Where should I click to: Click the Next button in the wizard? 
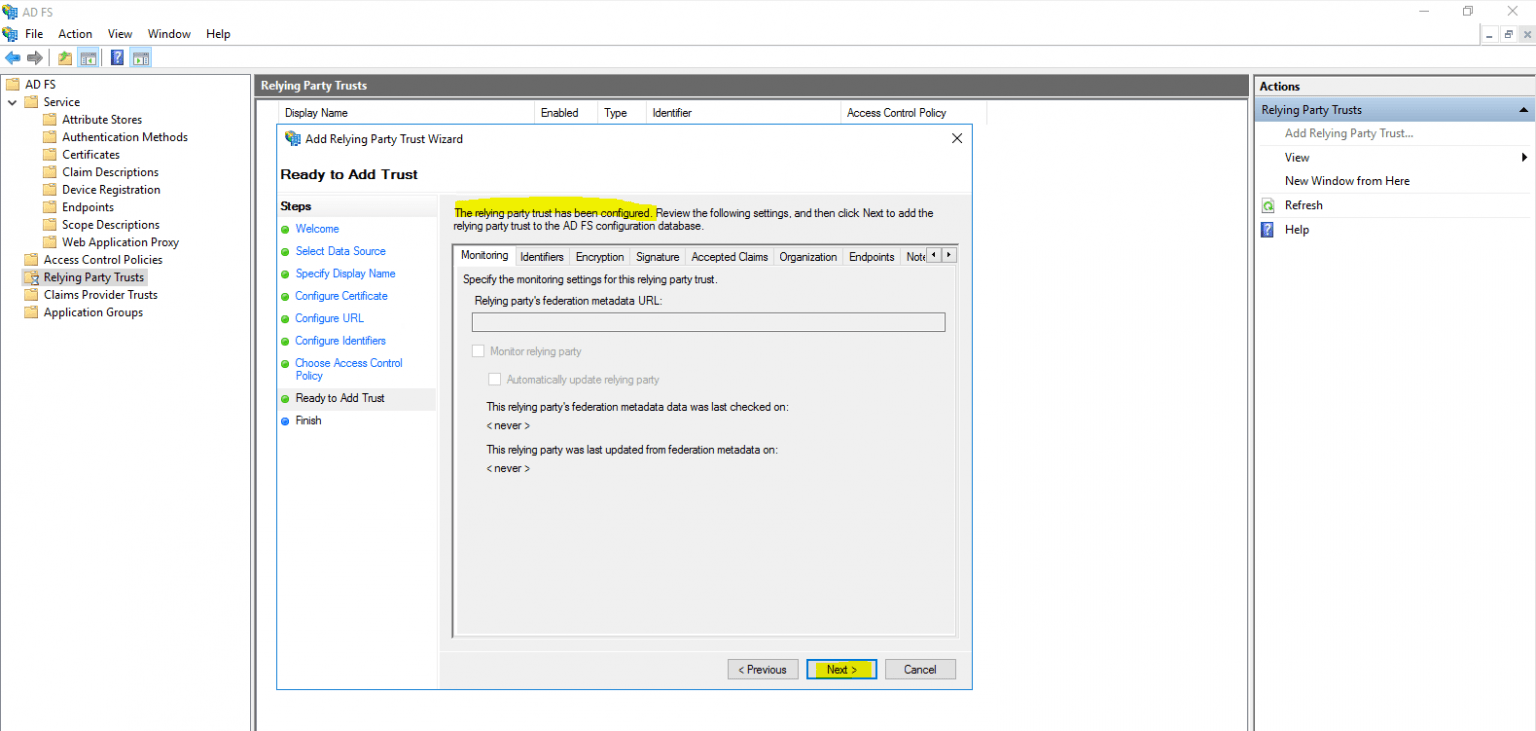tap(841, 669)
